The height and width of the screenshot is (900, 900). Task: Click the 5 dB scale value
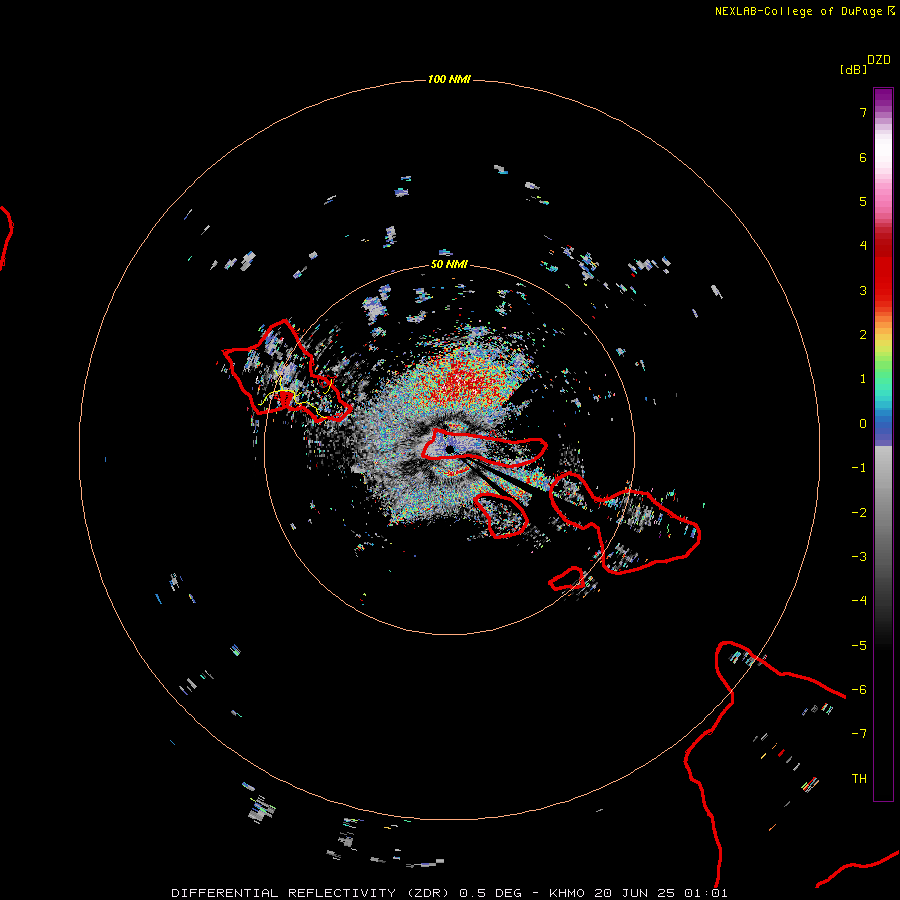pos(863,201)
